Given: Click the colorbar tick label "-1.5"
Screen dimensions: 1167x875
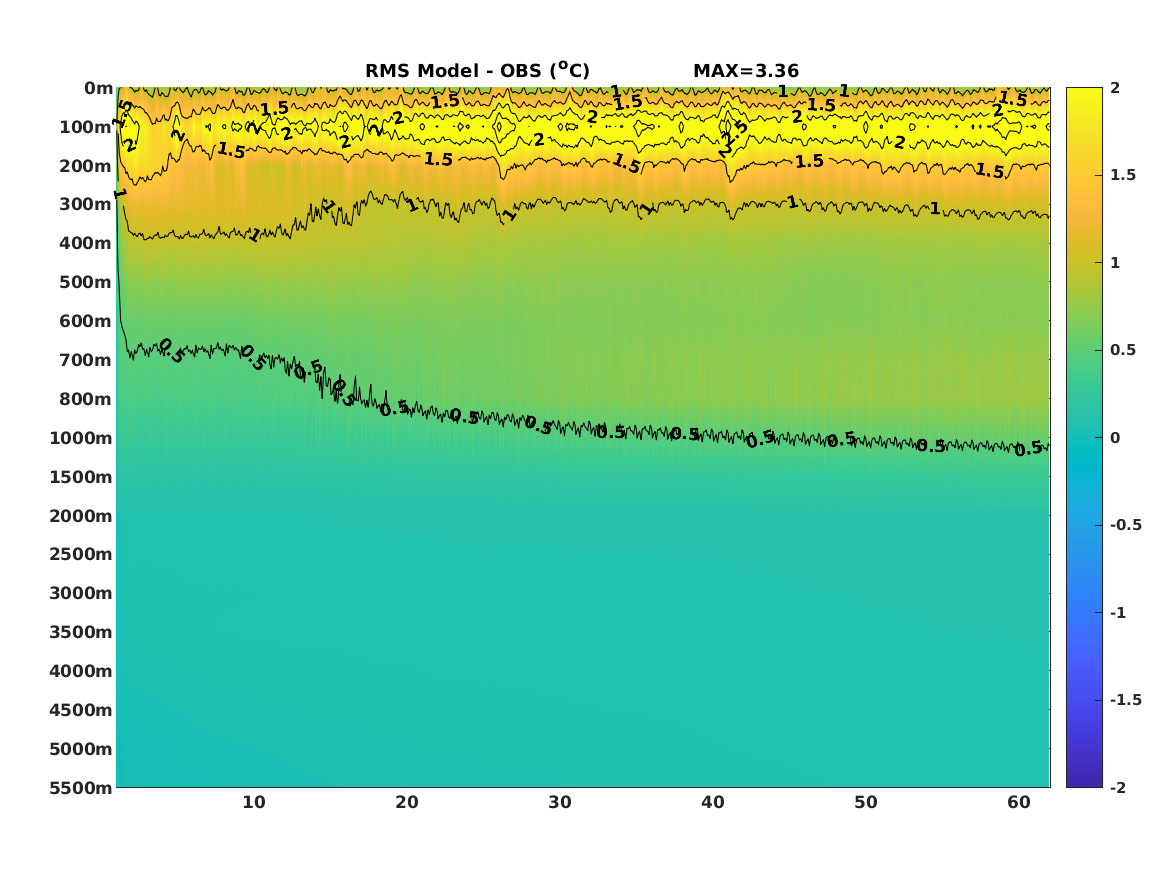Looking at the screenshot, I should click(1126, 700).
